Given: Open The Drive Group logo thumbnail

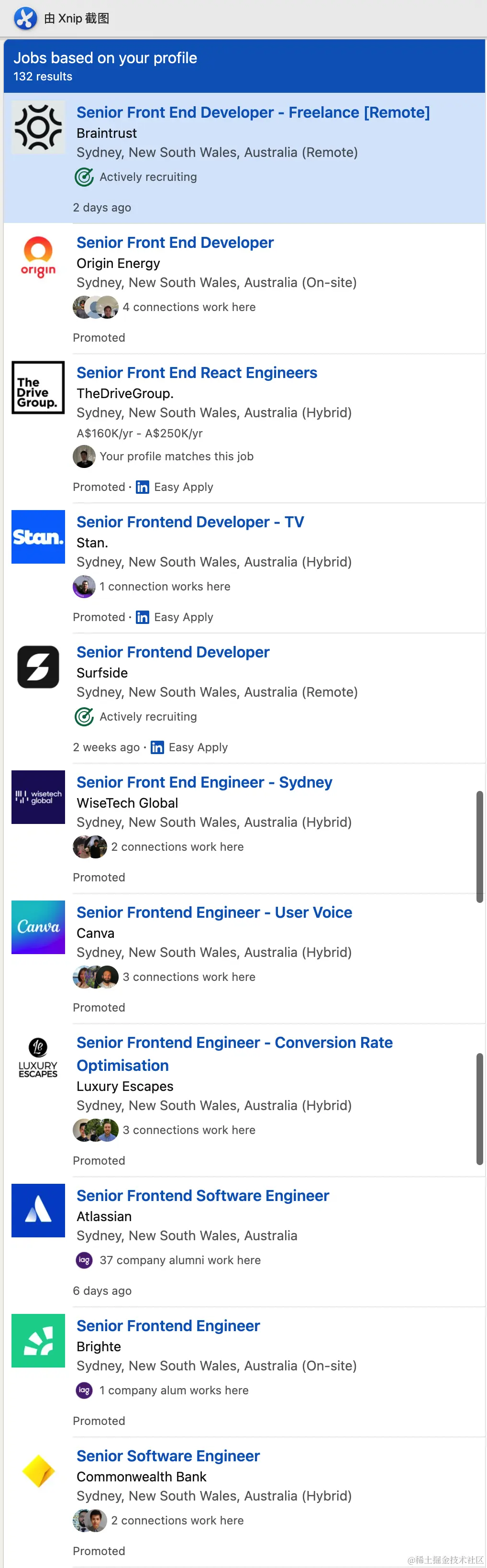Looking at the screenshot, I should point(38,387).
